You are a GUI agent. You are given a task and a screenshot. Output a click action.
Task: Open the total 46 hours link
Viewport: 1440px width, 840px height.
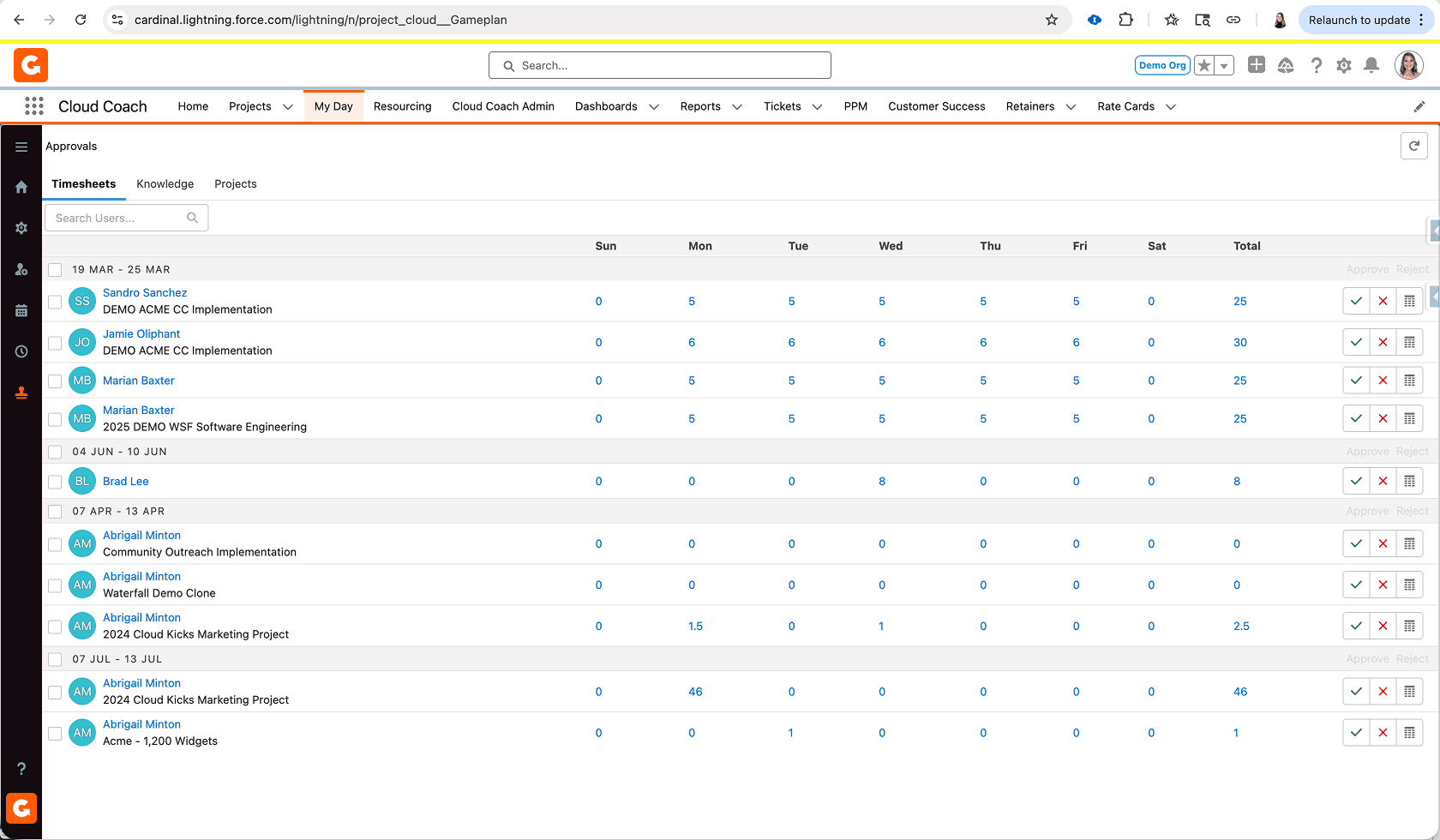pos(1240,692)
